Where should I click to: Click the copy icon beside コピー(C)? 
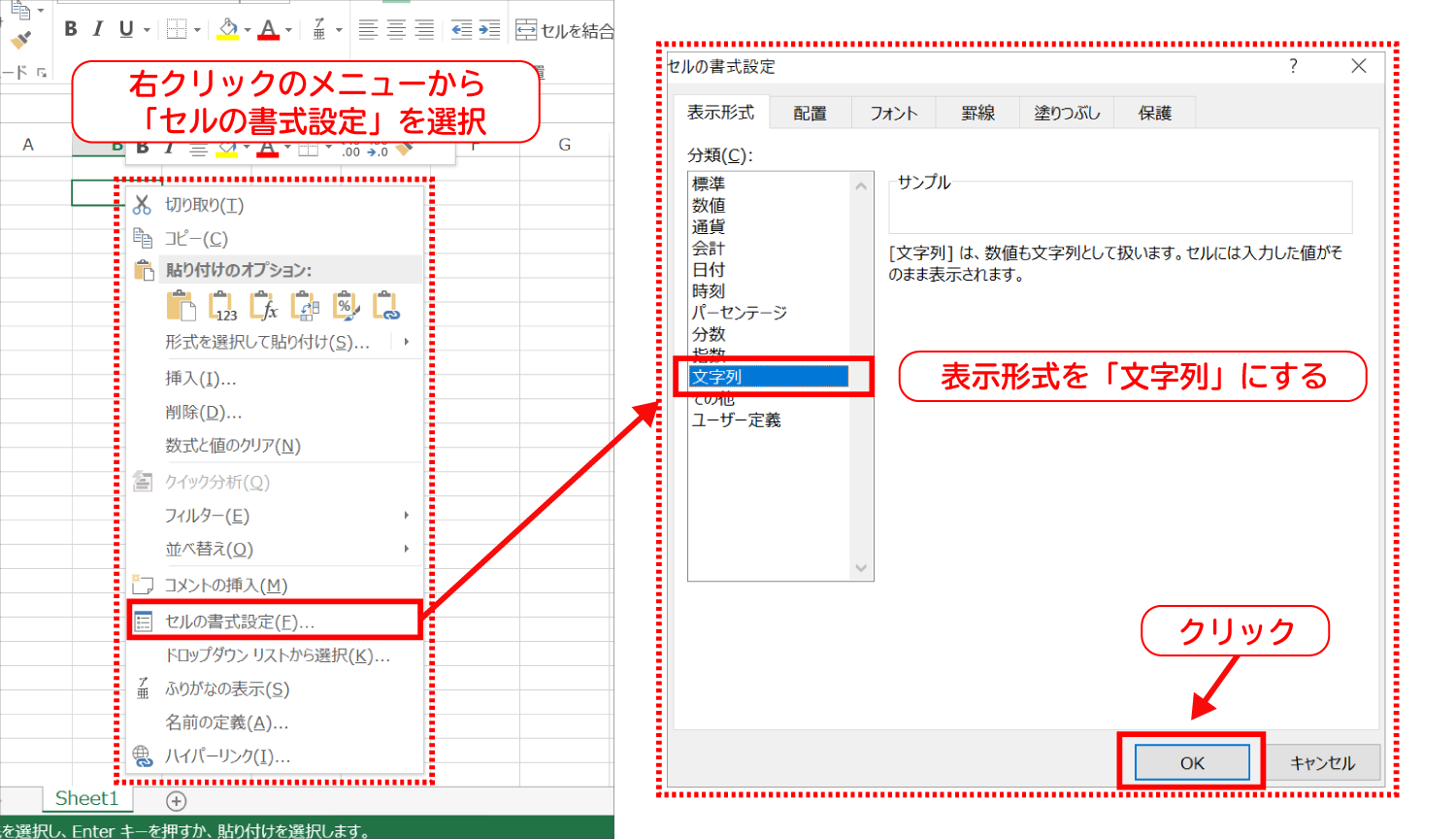click(143, 238)
